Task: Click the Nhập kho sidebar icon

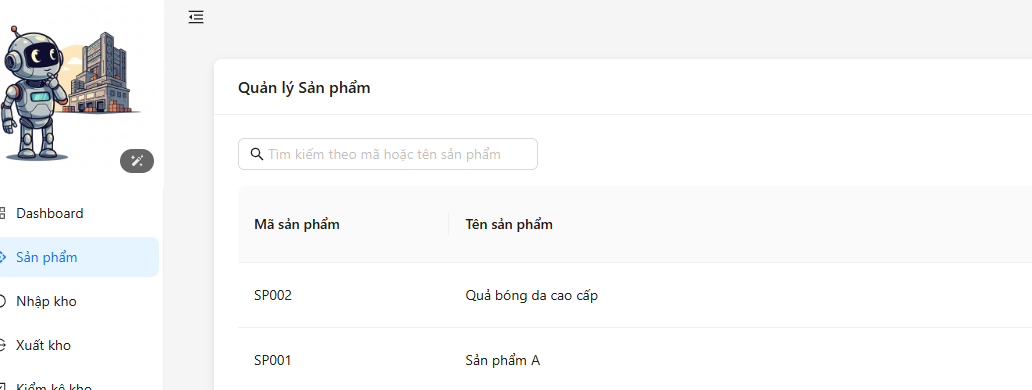Action: (2, 301)
